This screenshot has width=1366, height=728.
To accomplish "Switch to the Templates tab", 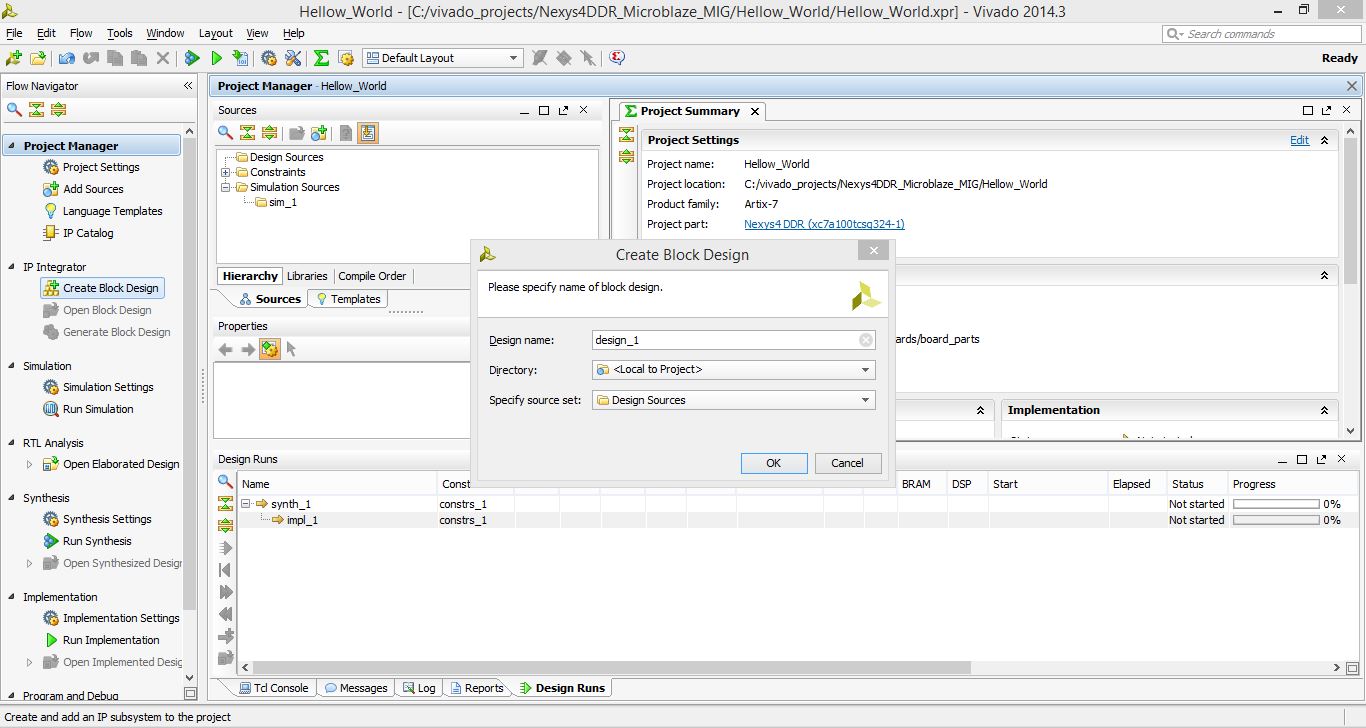I will (x=348, y=299).
